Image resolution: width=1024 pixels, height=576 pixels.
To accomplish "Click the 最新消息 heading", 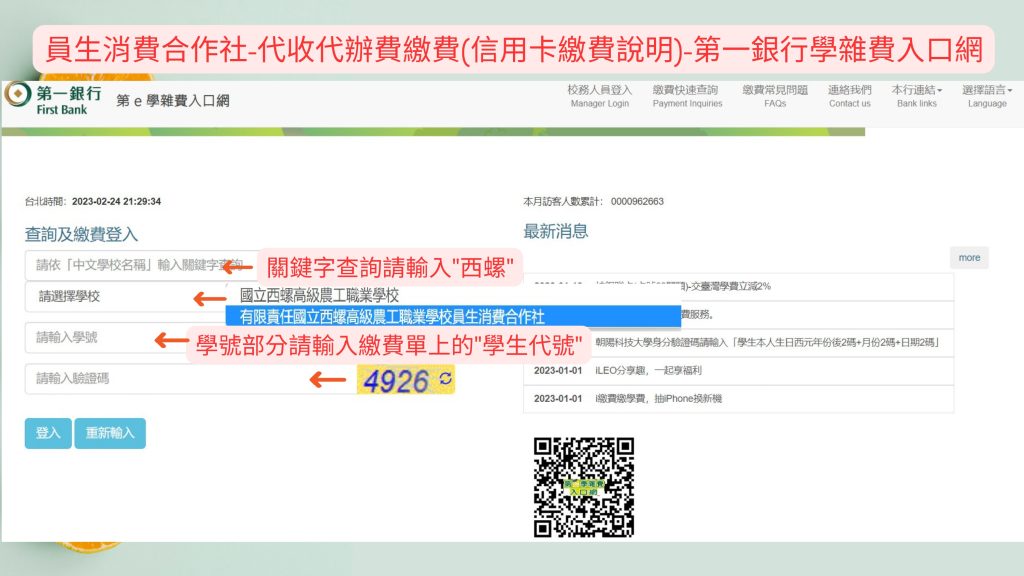I will point(555,231).
